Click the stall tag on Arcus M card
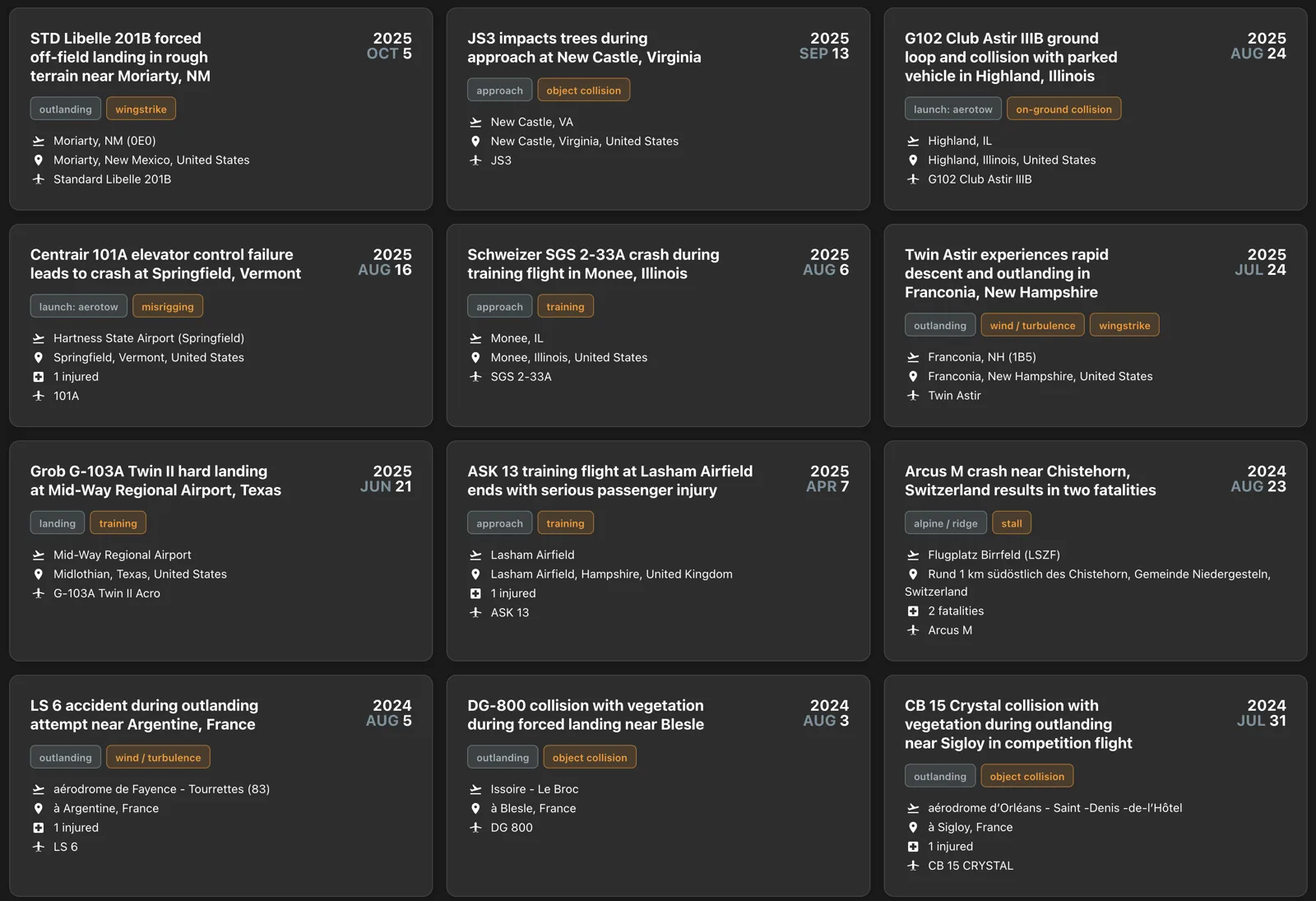This screenshot has height=901, width=1316. click(1012, 523)
